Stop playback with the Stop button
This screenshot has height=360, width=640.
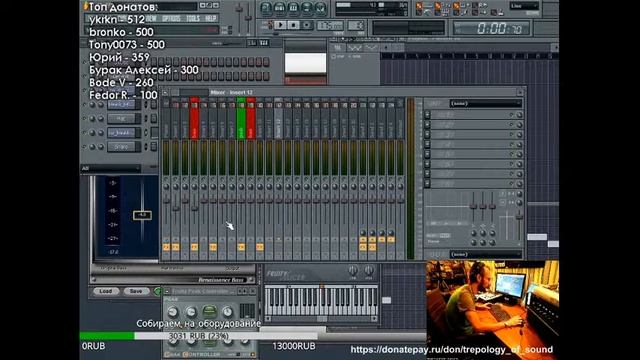click(x=293, y=25)
